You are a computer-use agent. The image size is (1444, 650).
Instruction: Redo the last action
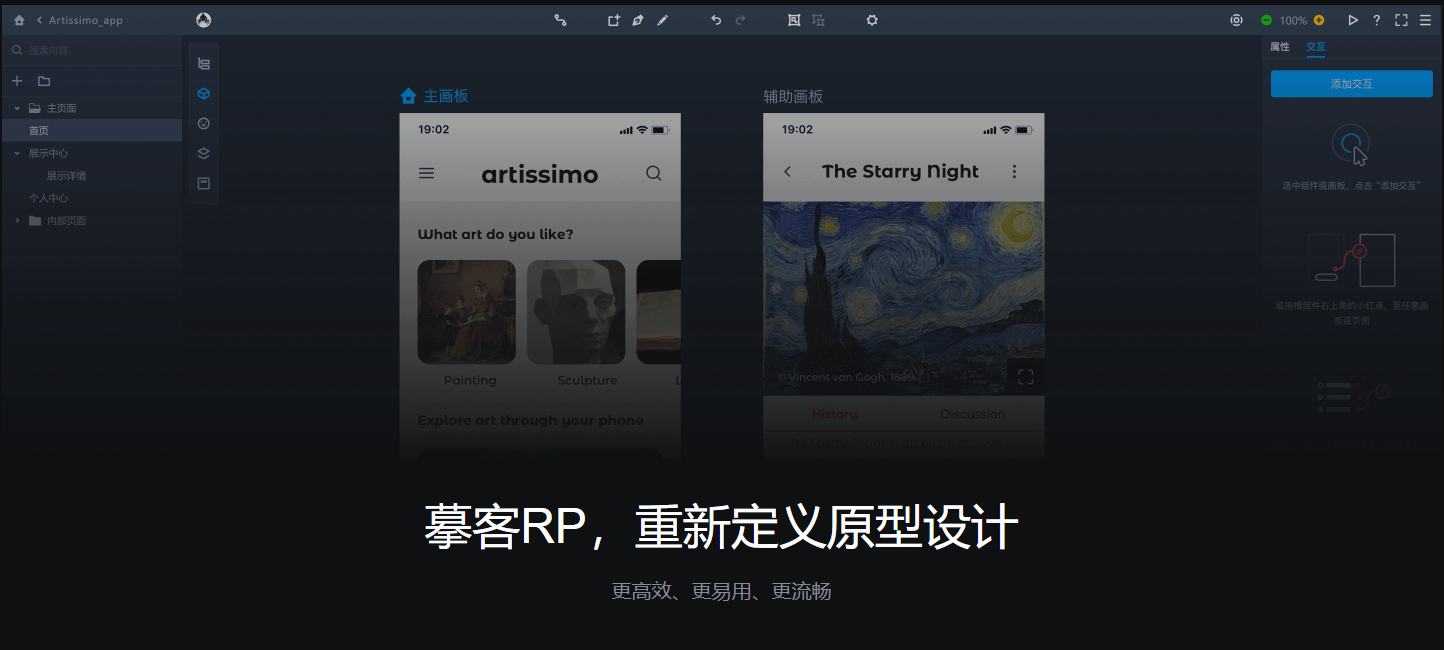(740, 20)
